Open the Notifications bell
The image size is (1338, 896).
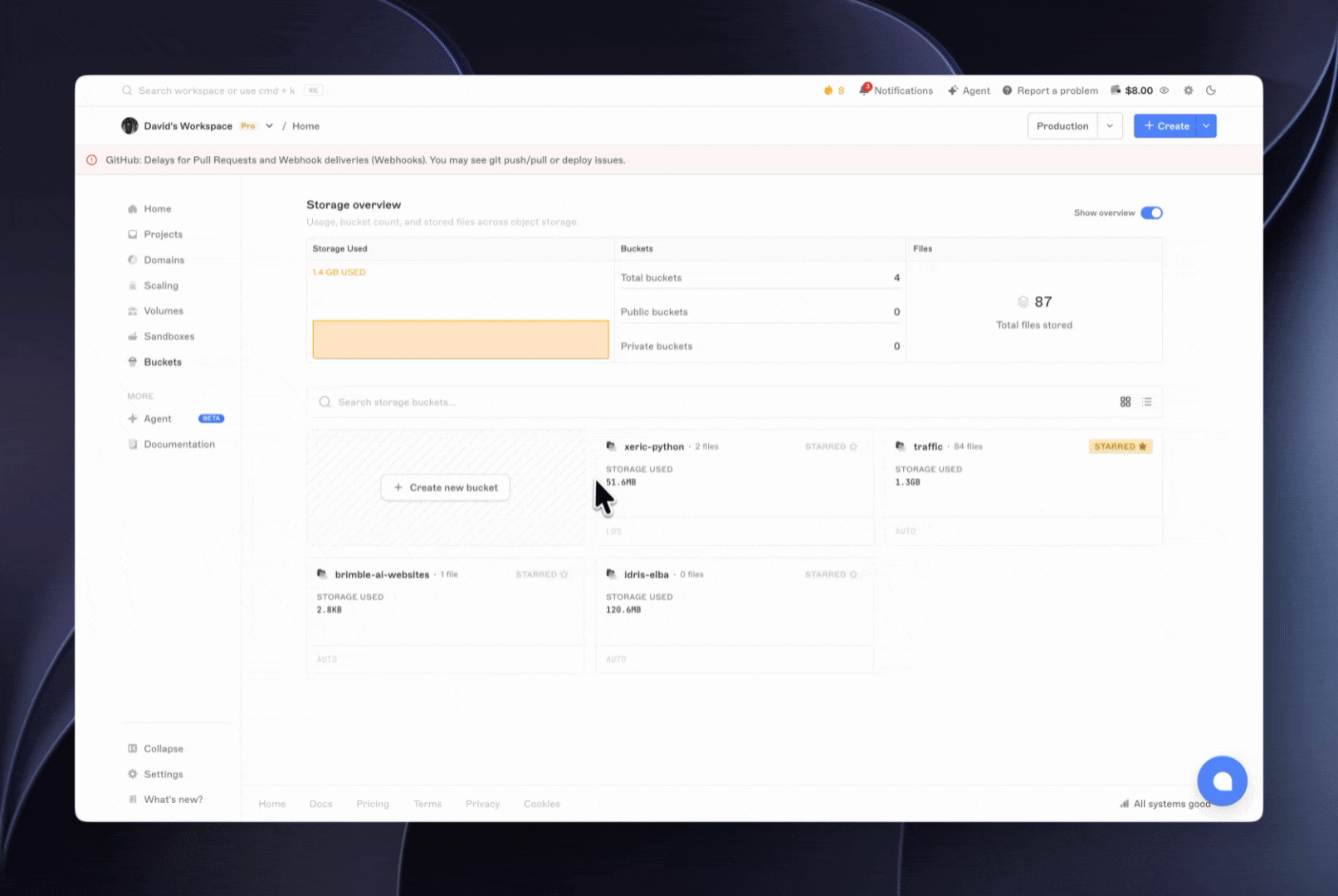coord(896,90)
